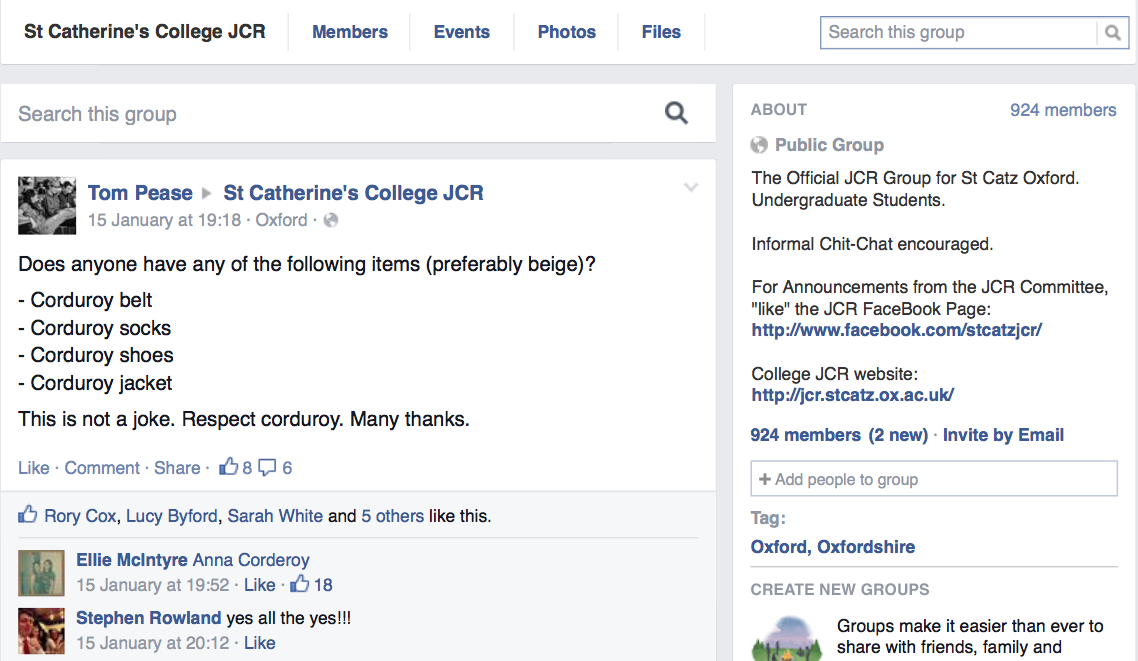1138x661 pixels.
Task: Open Ellie McIntyre's name link
Action: [x=132, y=560]
